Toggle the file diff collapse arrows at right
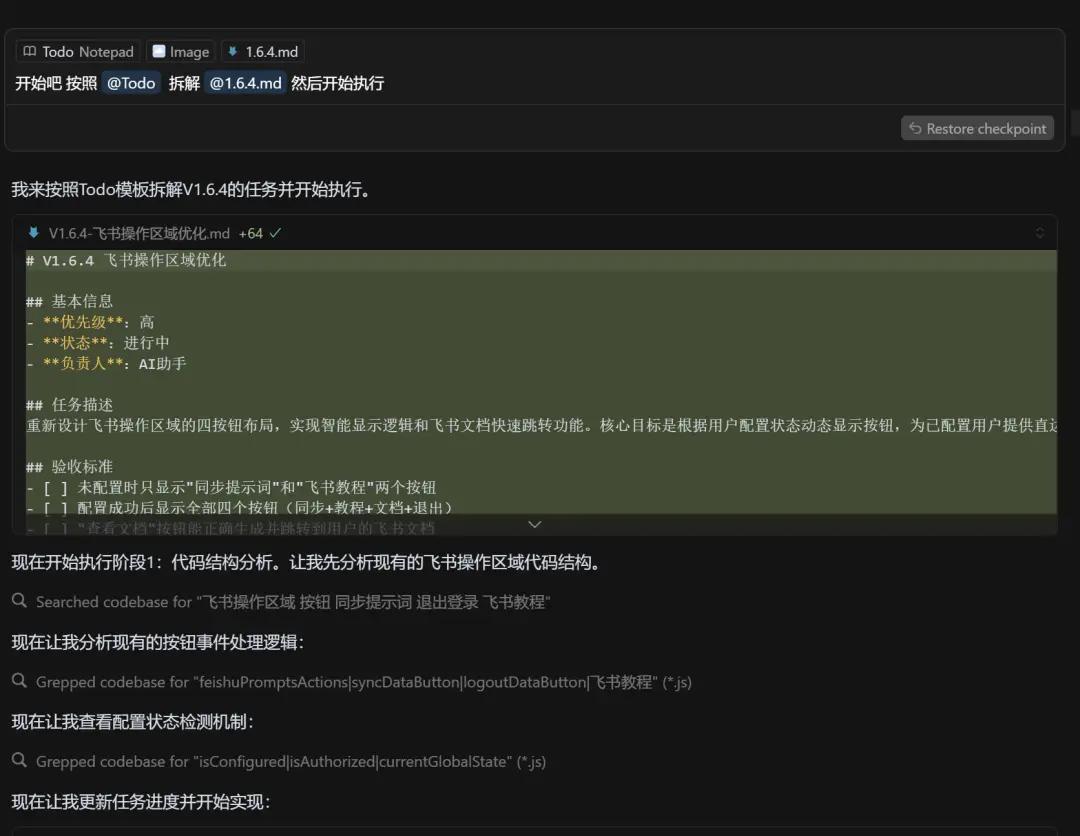The width and height of the screenshot is (1080, 836). 1039,233
